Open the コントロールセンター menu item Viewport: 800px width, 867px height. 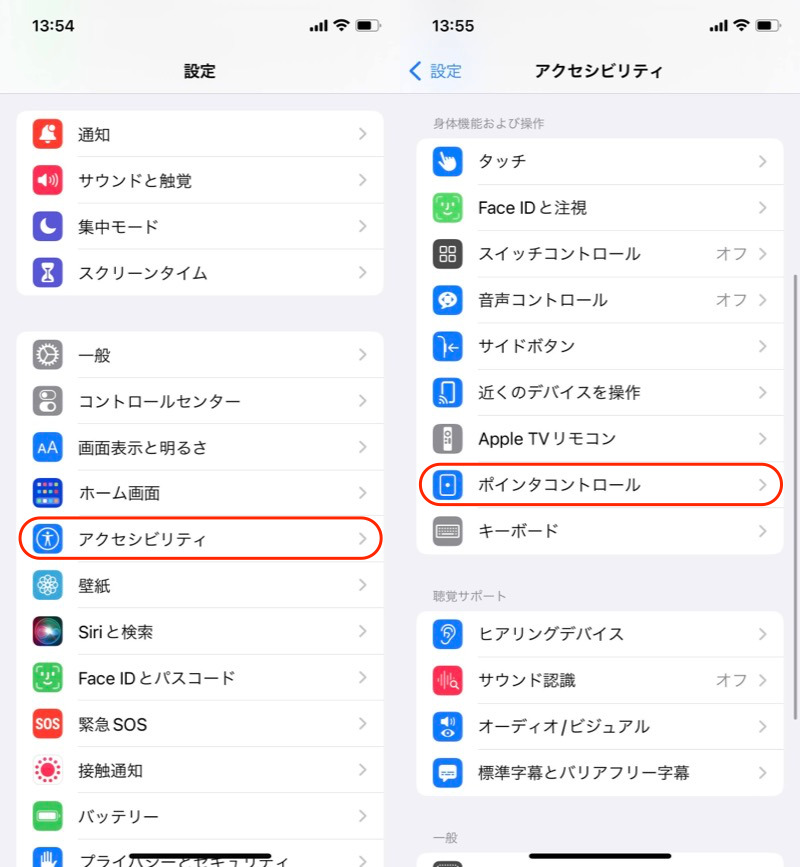200,401
